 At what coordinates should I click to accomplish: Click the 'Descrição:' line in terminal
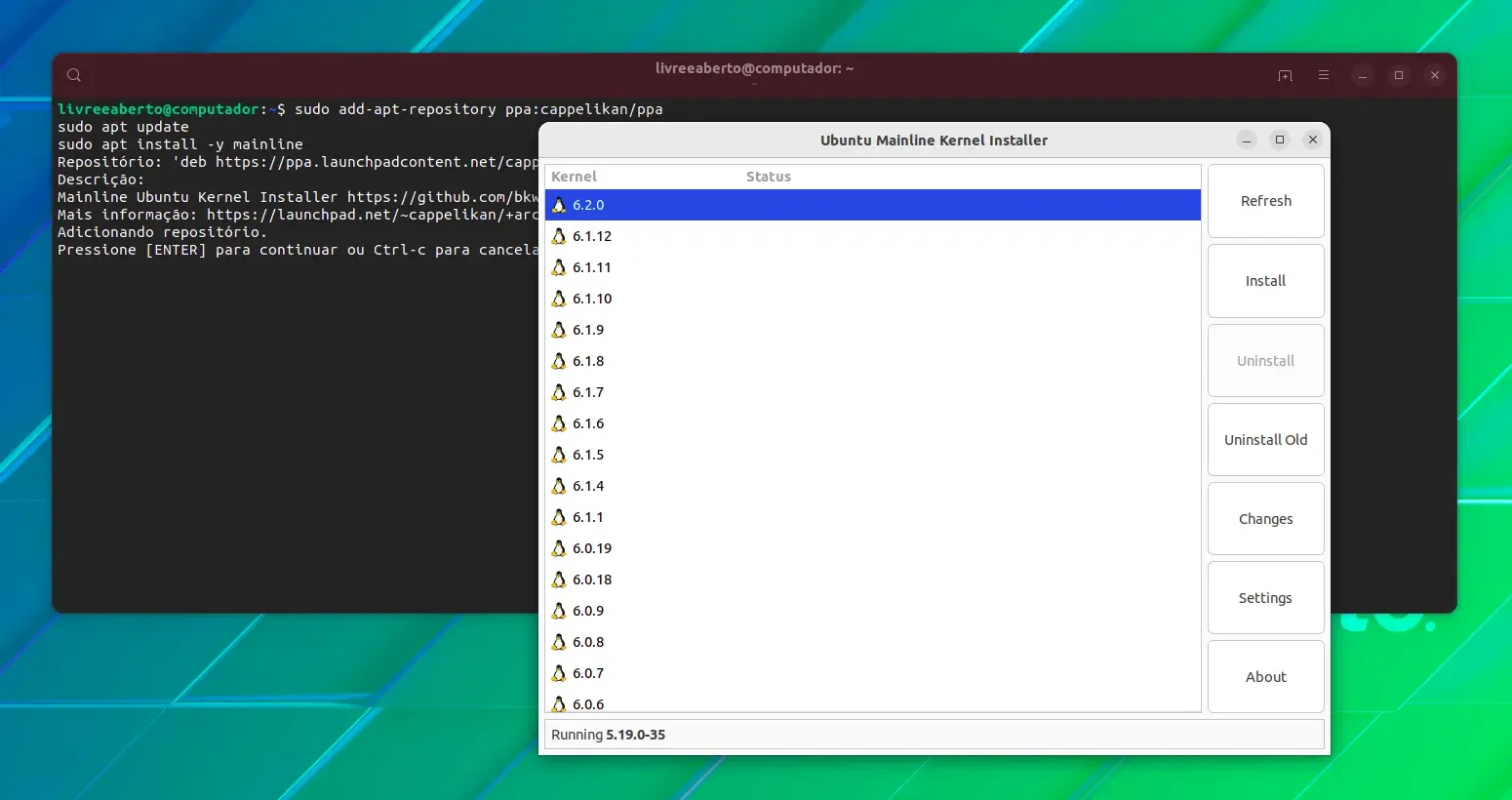click(x=100, y=180)
